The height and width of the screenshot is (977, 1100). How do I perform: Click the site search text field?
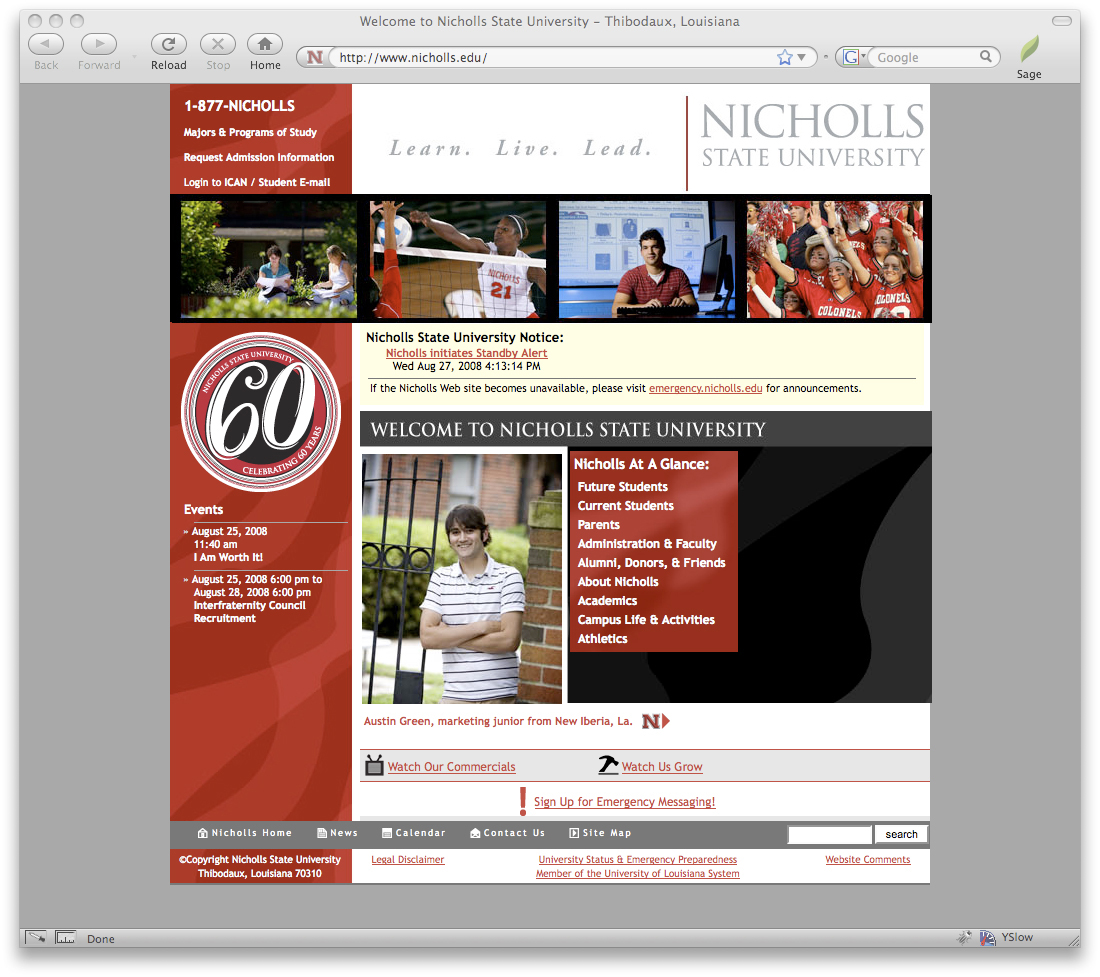tap(829, 834)
